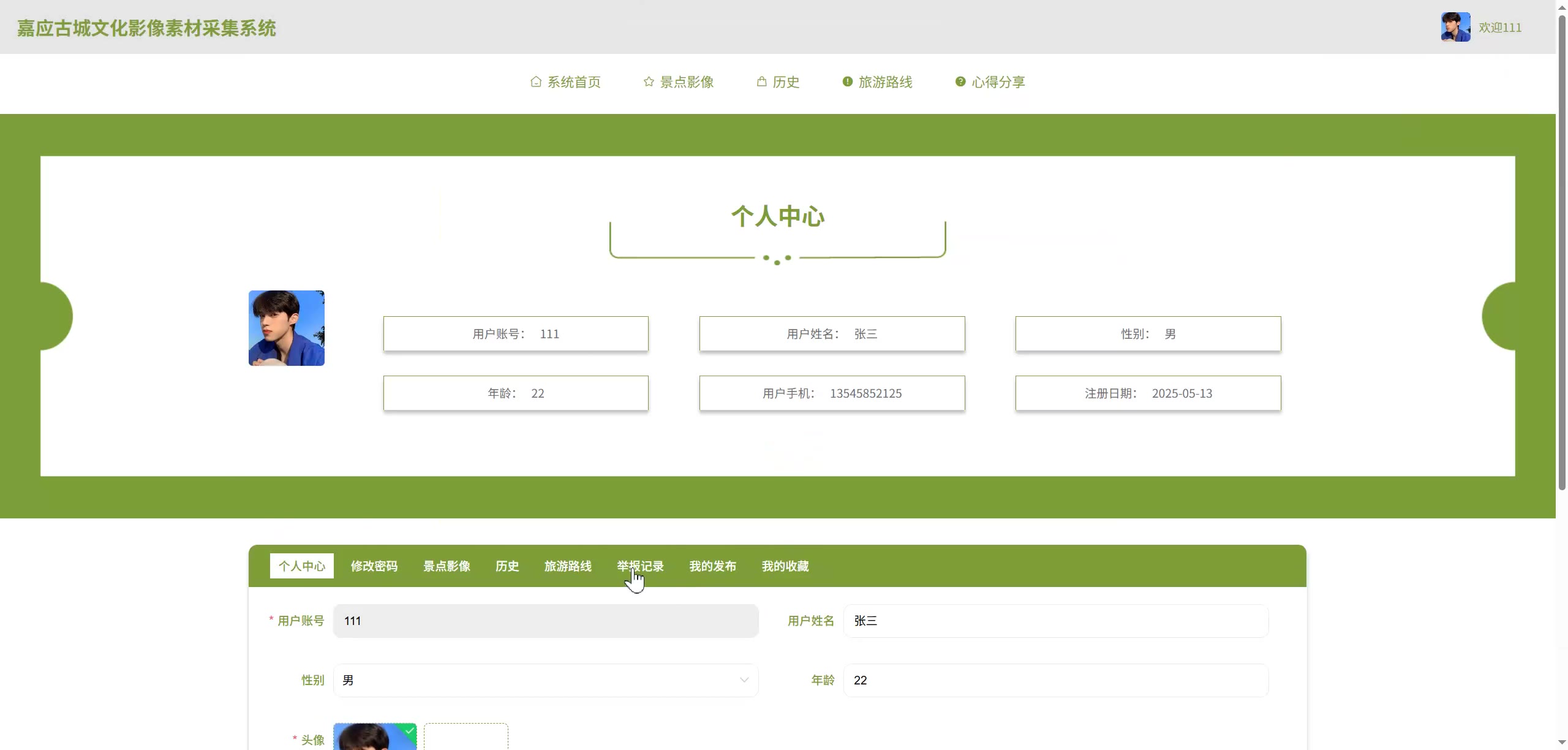The width and height of the screenshot is (1568, 750).
Task: Click the bag icon beside 历史
Action: [x=761, y=81]
